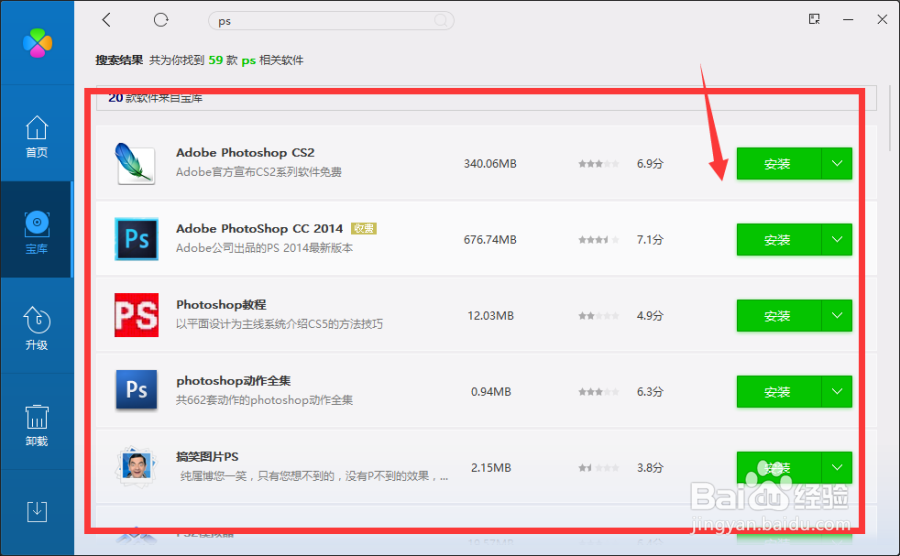Open the 卸载 uninstall section
Viewport: 900px width, 556px height.
pos(37,425)
